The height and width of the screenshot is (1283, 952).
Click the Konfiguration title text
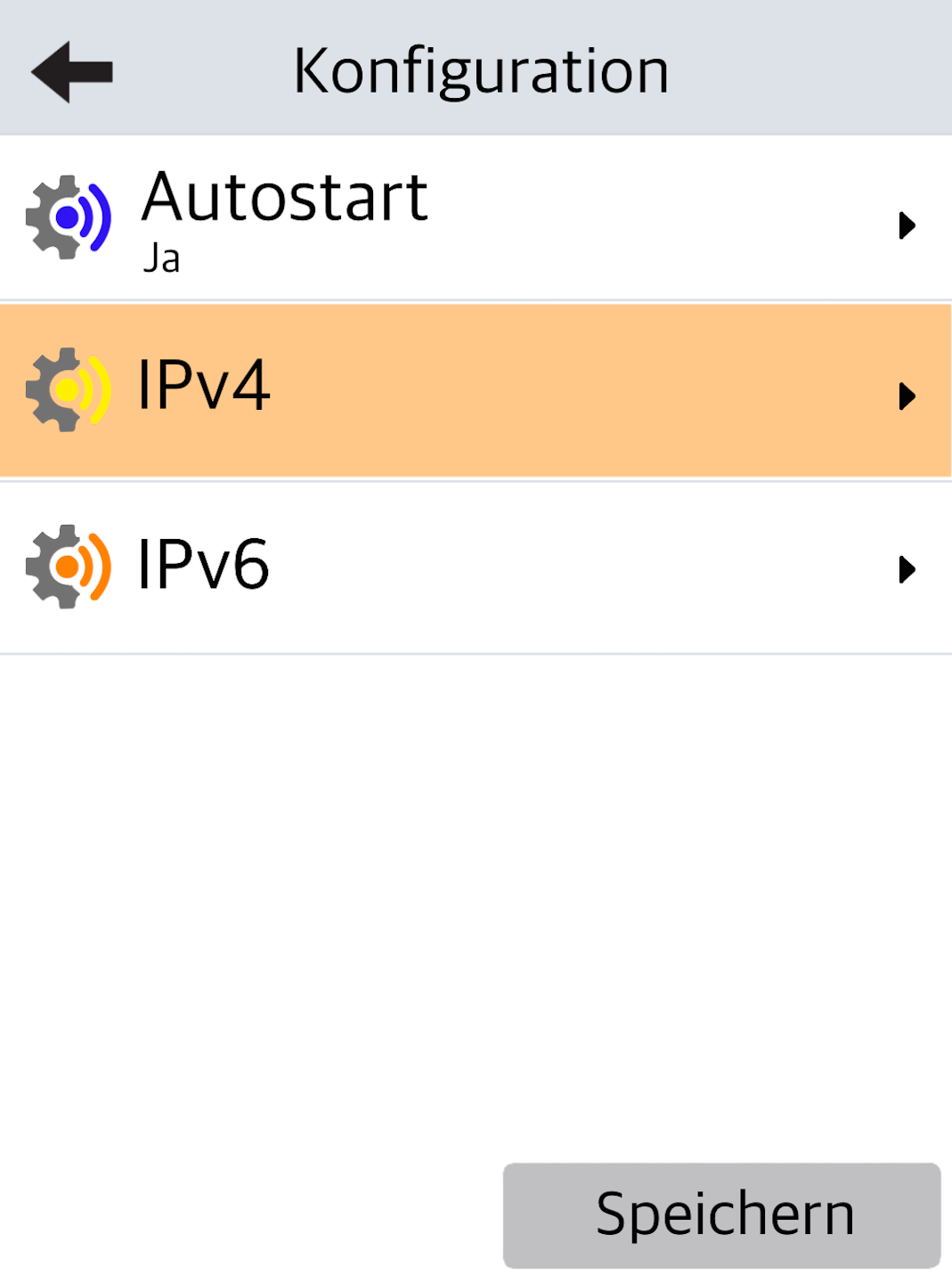coord(481,71)
